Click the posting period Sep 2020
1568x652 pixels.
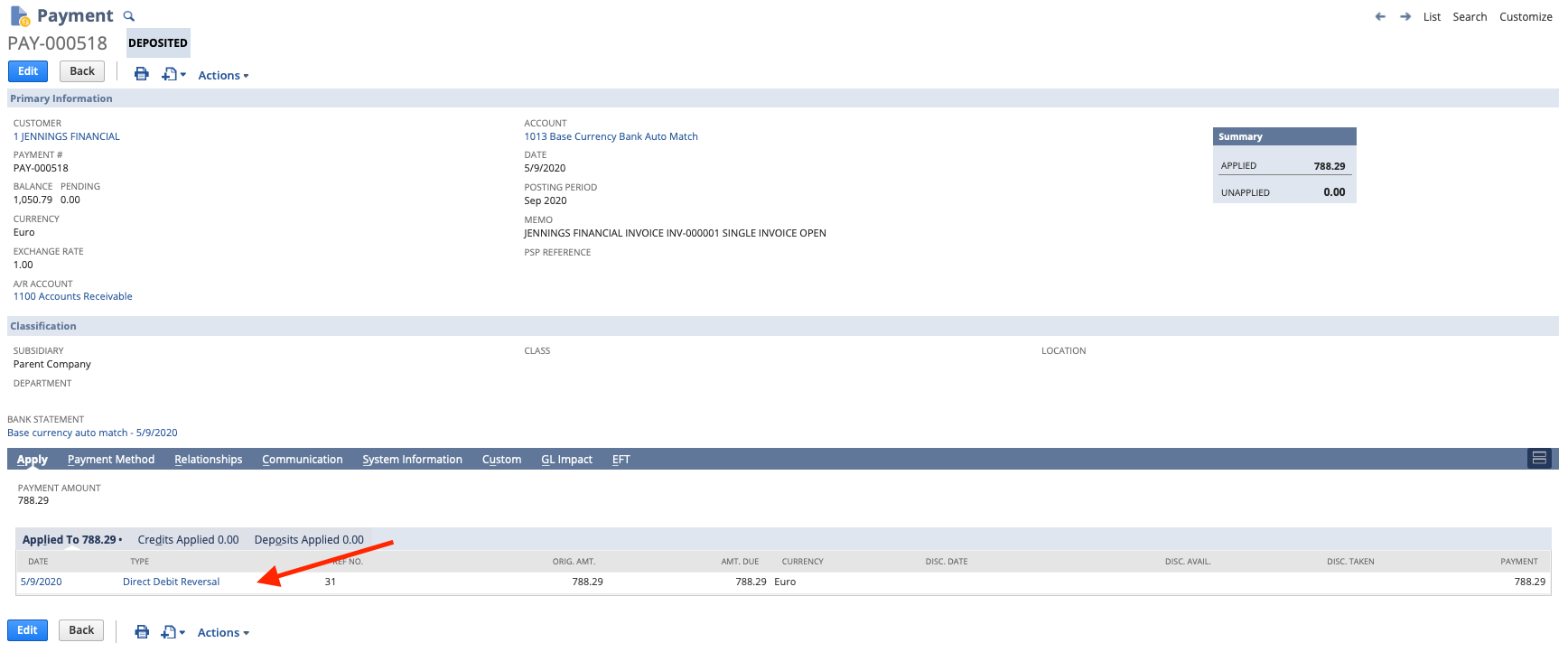(546, 200)
